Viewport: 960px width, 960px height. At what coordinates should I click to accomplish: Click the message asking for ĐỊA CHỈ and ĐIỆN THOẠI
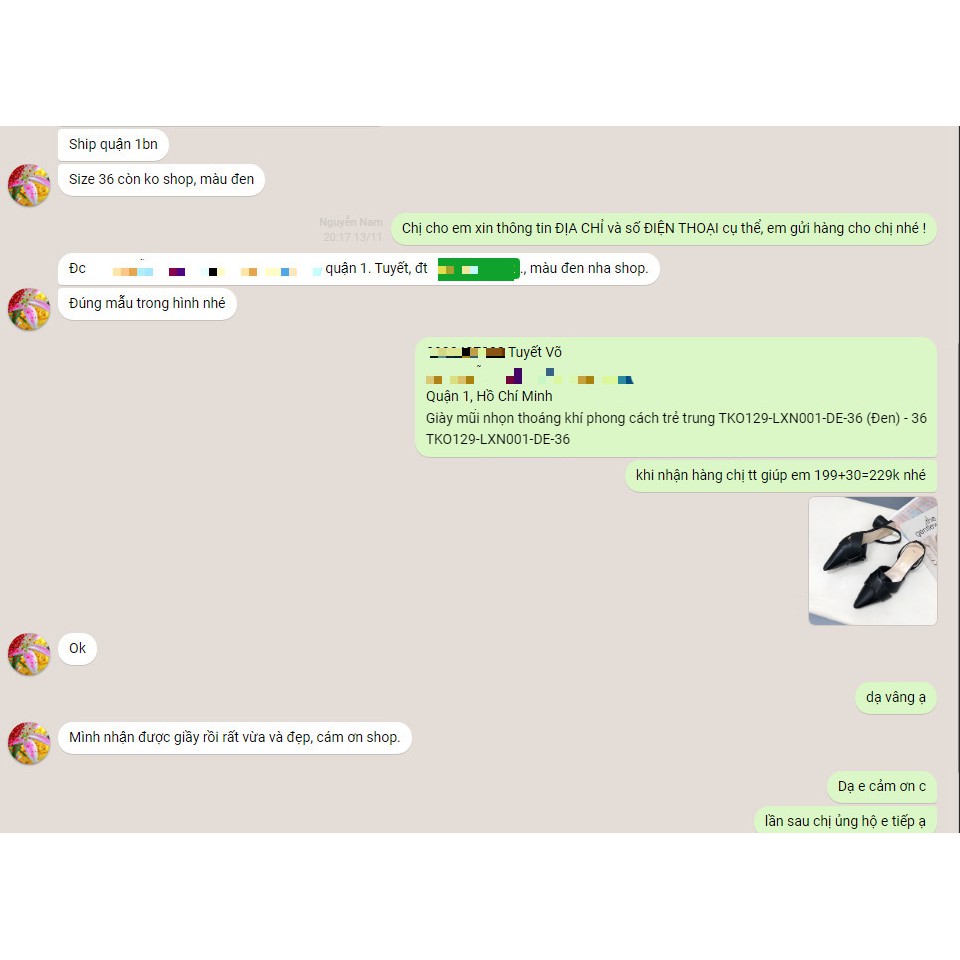pyautogui.click(x=664, y=228)
